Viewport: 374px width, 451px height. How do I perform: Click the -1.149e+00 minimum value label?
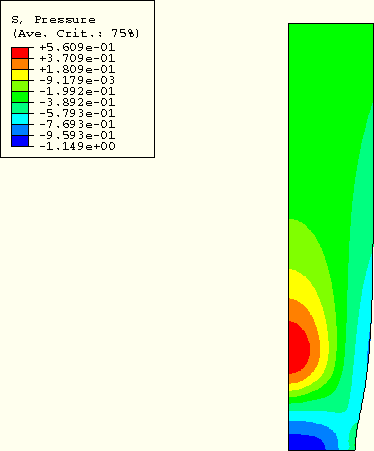coord(77,146)
